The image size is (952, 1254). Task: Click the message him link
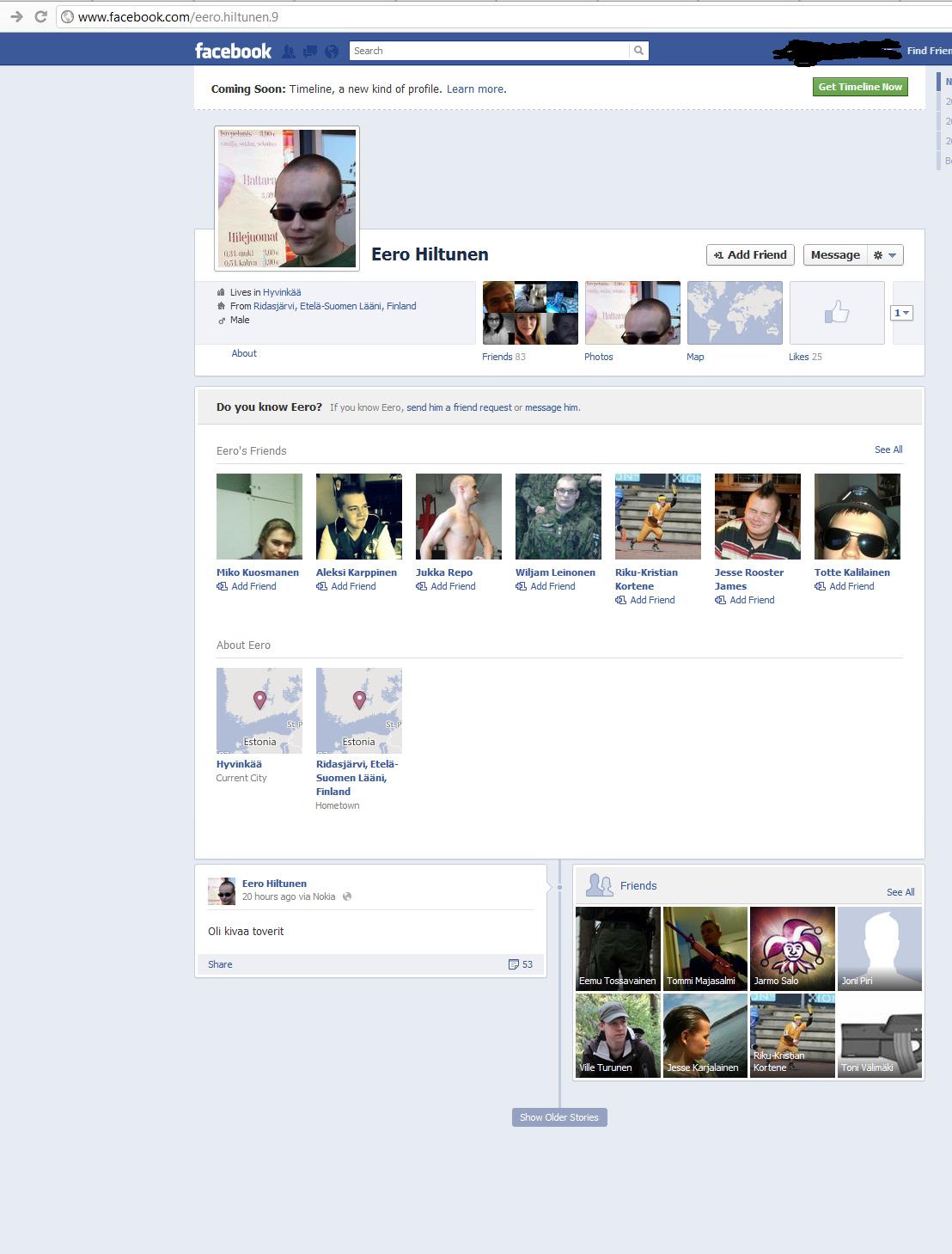552,407
